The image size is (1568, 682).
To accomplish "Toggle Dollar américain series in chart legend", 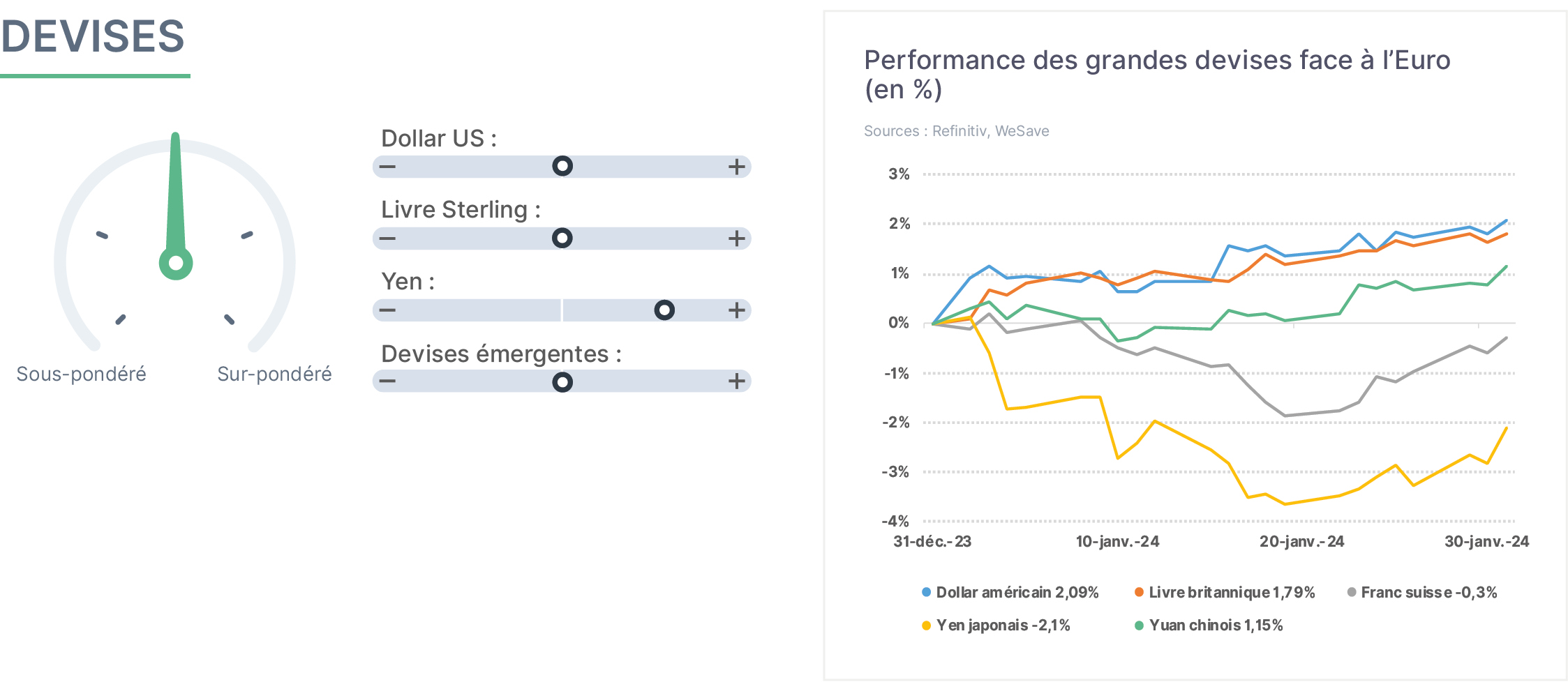I will (x=1010, y=593).
